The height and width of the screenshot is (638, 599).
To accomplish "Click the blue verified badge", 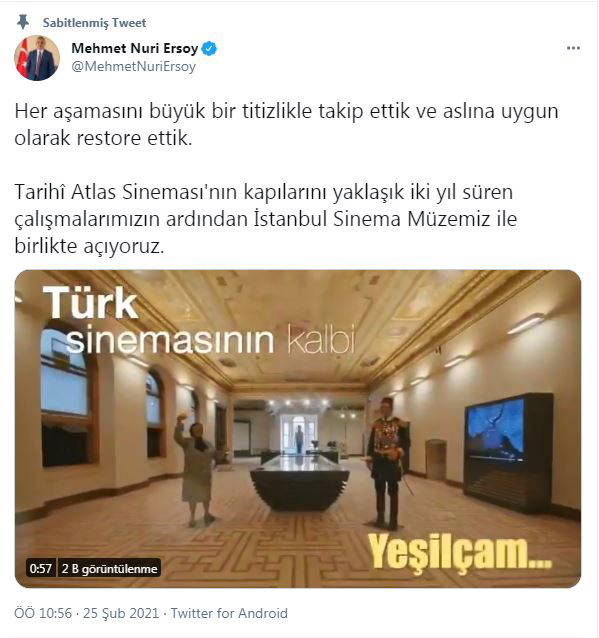I will (x=210, y=48).
